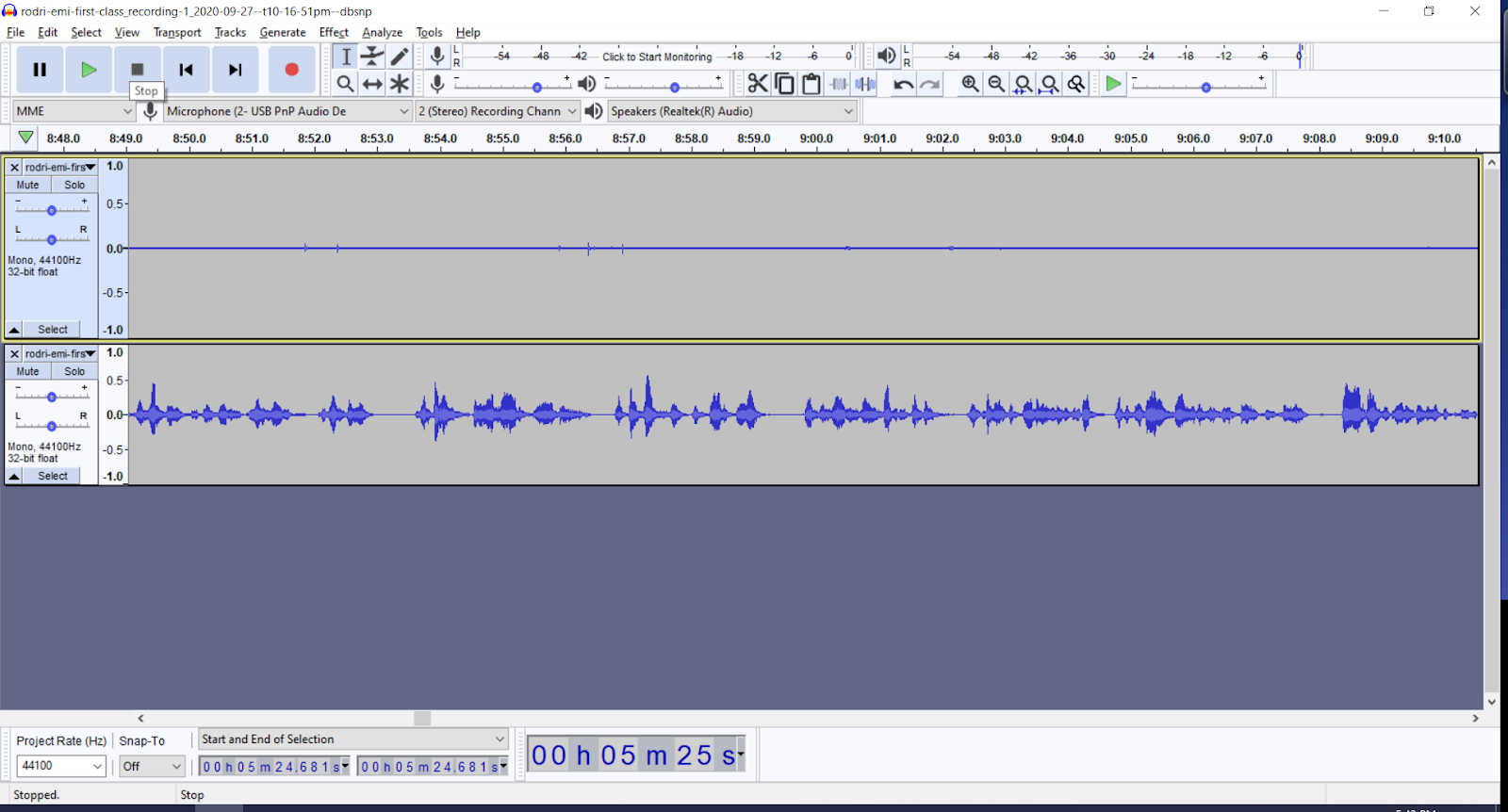Click the first track's gain slider

(52, 210)
